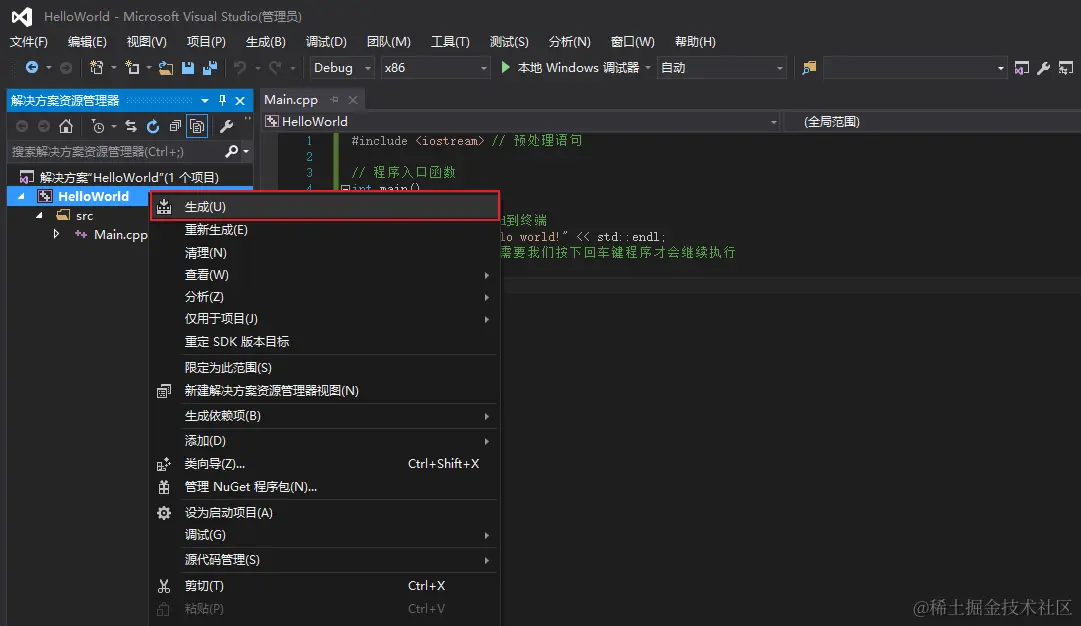Open the 分析(Z) submenu in the context menu
The width and height of the screenshot is (1081, 626).
[325, 297]
